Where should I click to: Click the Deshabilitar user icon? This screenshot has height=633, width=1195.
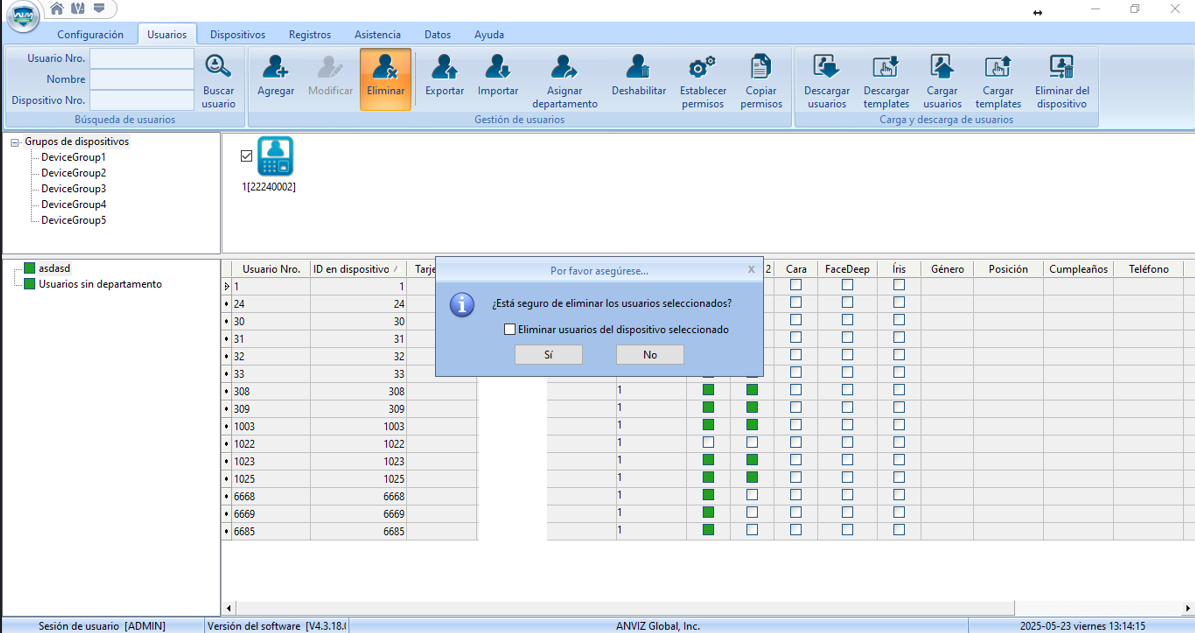click(x=638, y=67)
